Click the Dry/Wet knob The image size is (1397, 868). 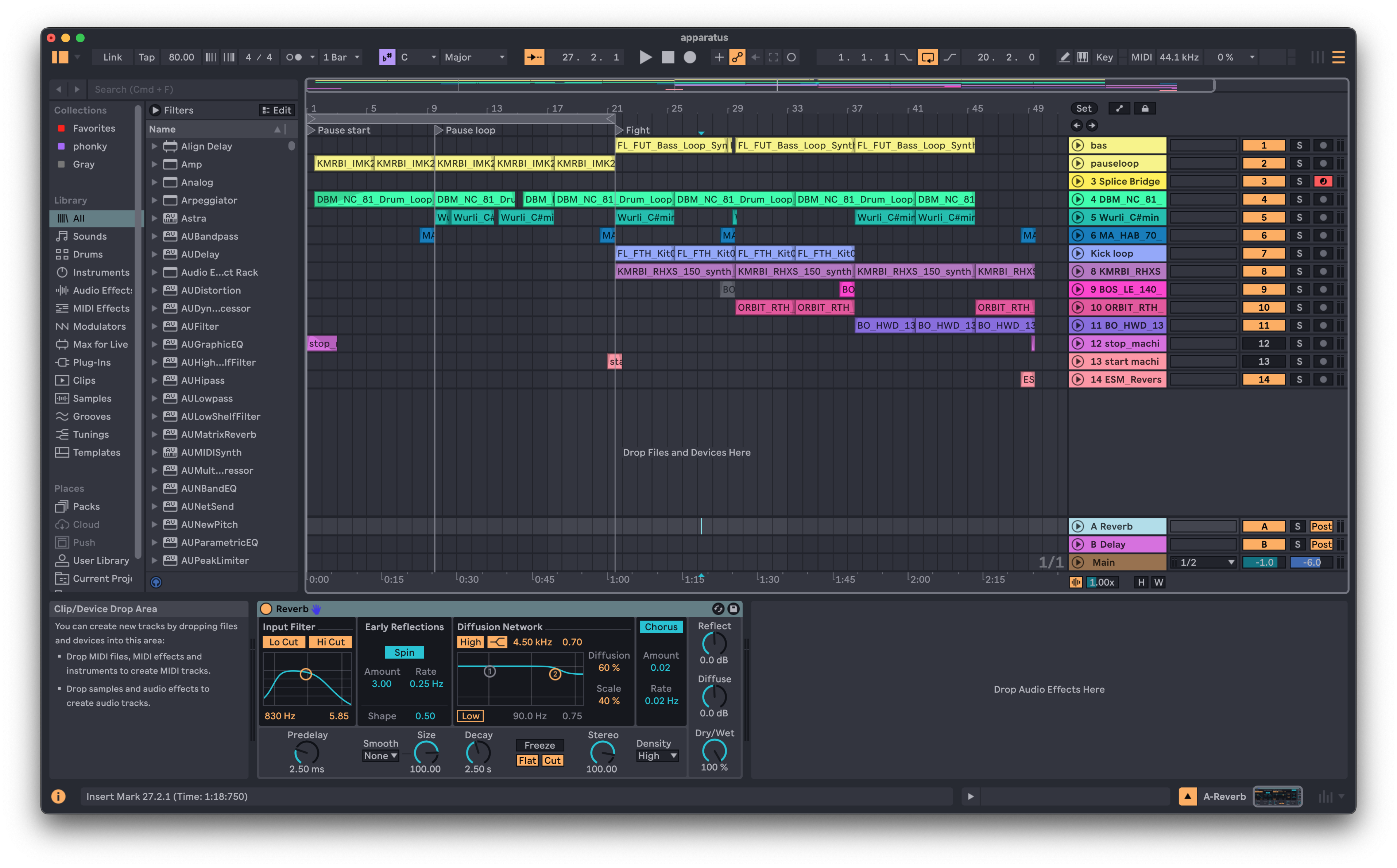coord(714,751)
